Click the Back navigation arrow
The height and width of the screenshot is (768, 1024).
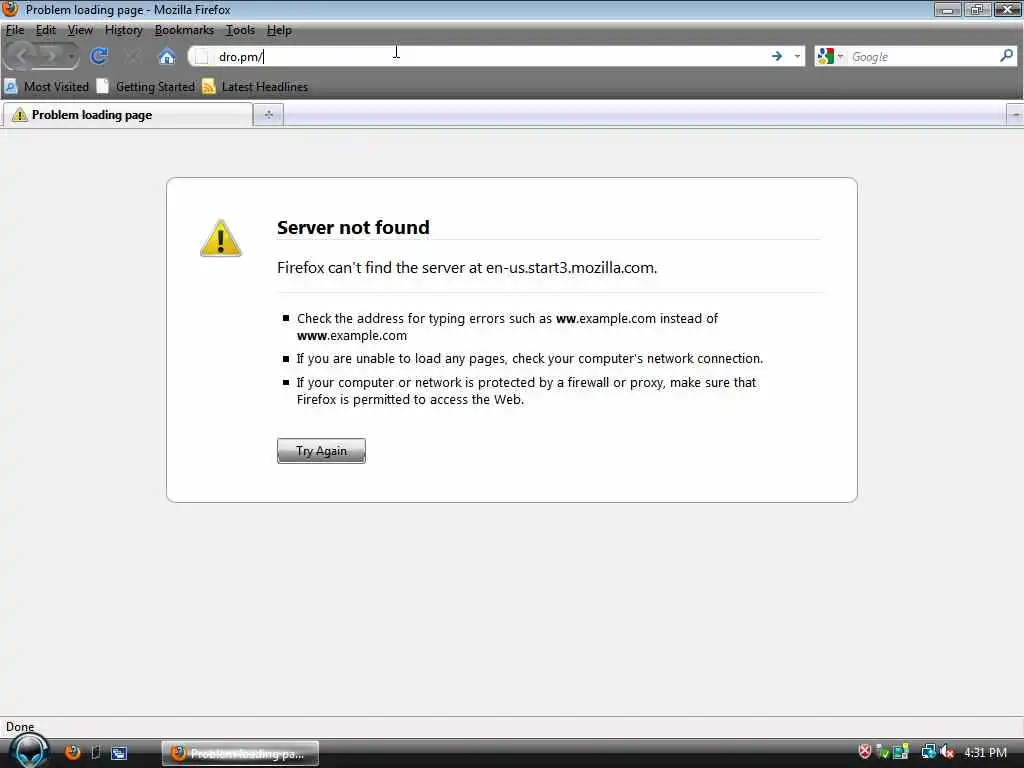22,56
